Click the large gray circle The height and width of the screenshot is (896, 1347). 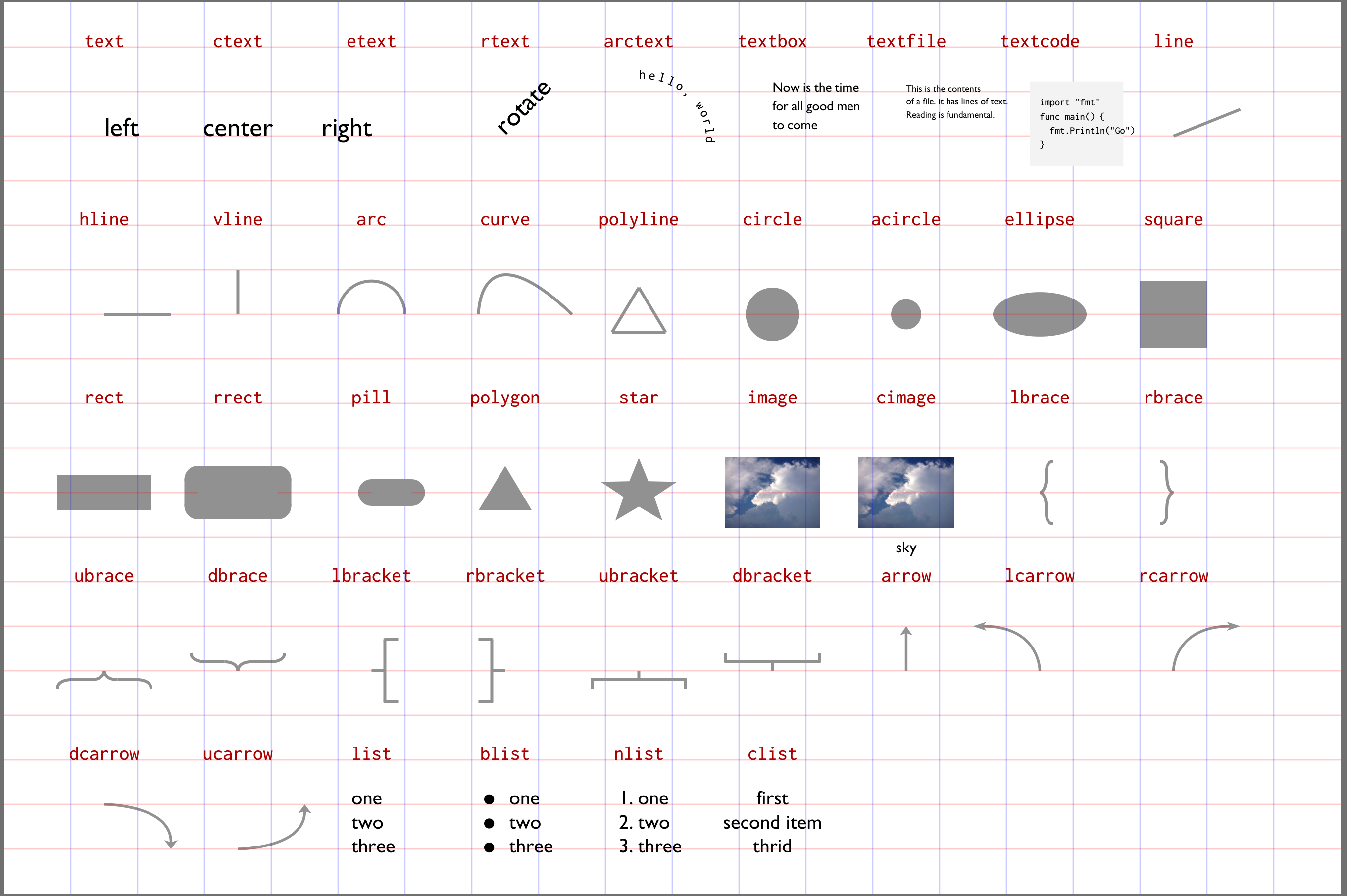point(772,314)
